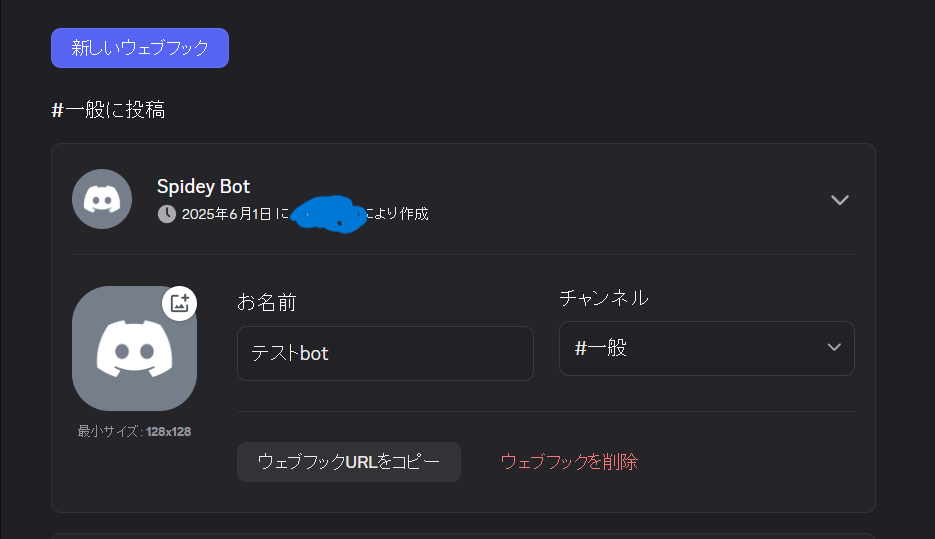The image size is (935, 539).
Task: Select the large webhook avatar image
Action: pos(134,348)
